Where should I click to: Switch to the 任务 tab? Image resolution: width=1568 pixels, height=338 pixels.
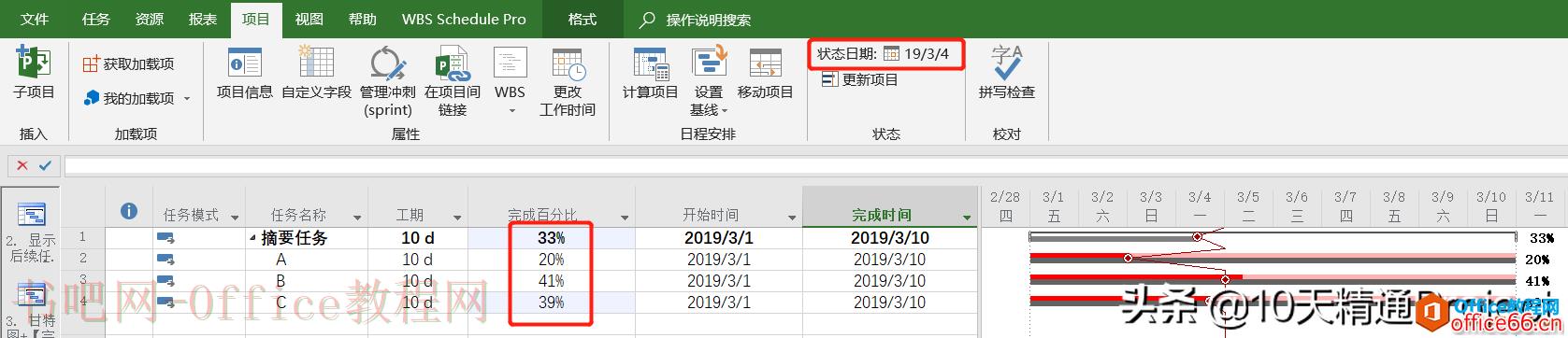[x=95, y=19]
